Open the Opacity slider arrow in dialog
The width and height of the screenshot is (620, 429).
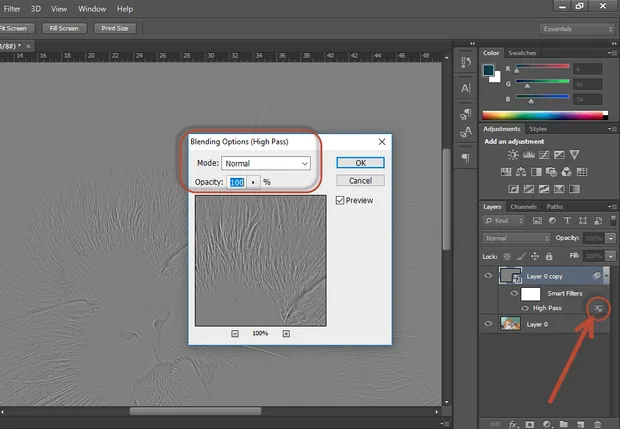point(253,182)
